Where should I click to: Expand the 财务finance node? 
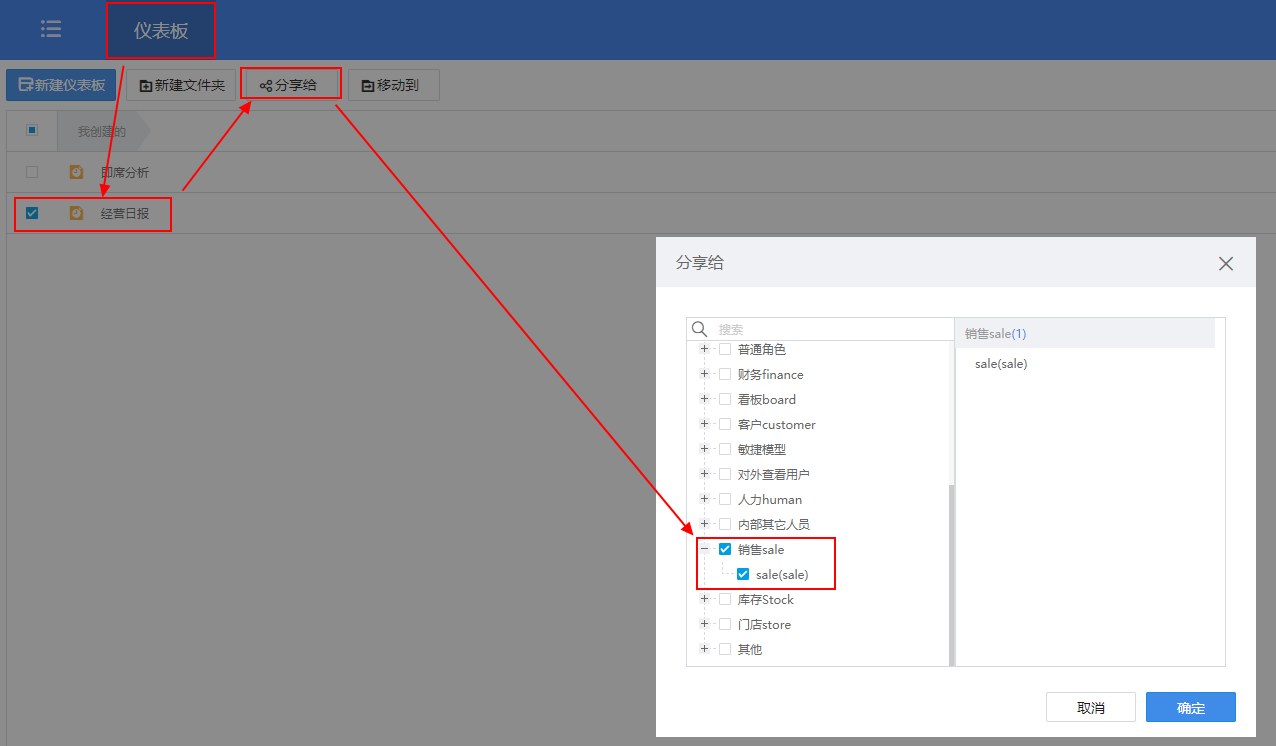coord(704,374)
